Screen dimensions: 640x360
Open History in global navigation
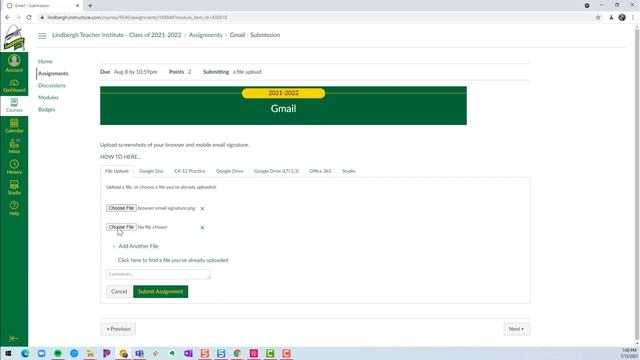(x=14, y=167)
